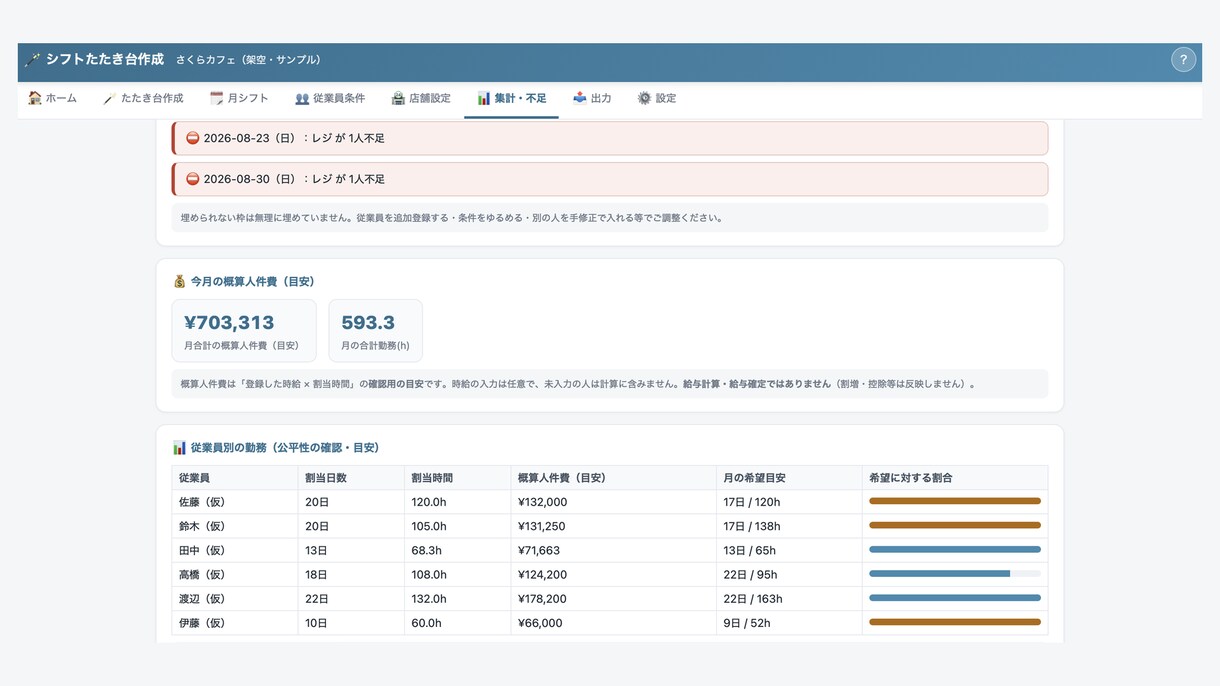Image resolution: width=1220 pixels, height=686 pixels.
Task: Click the calendar icon beside 月シフト
Action: (x=216, y=98)
